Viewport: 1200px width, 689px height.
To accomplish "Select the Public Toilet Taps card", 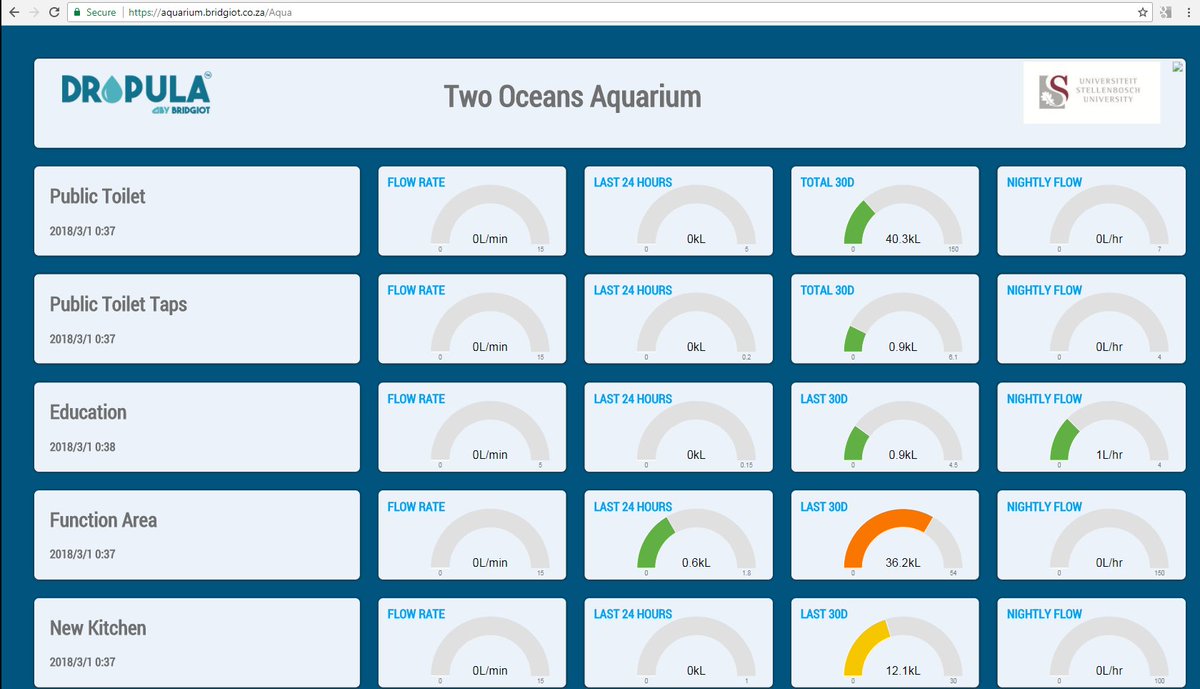I will 196,319.
